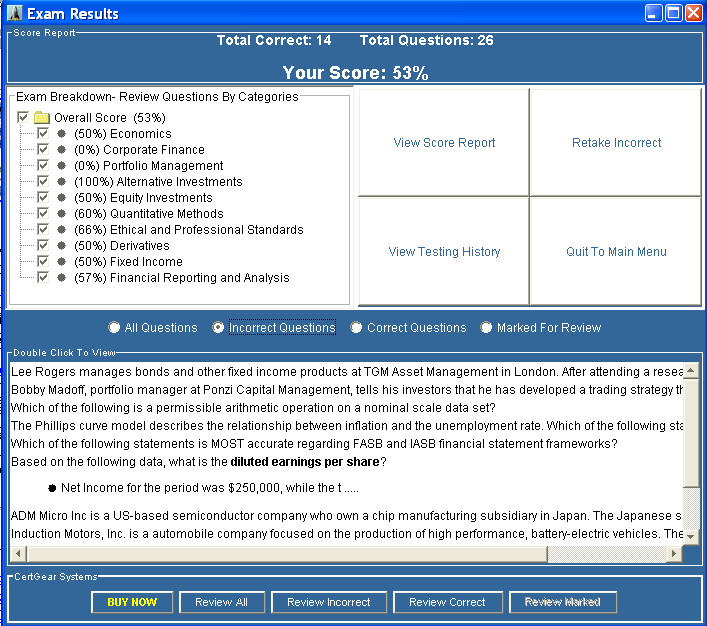
Task: Select the (60%) Quantitative Methods item
Action: 149,213
